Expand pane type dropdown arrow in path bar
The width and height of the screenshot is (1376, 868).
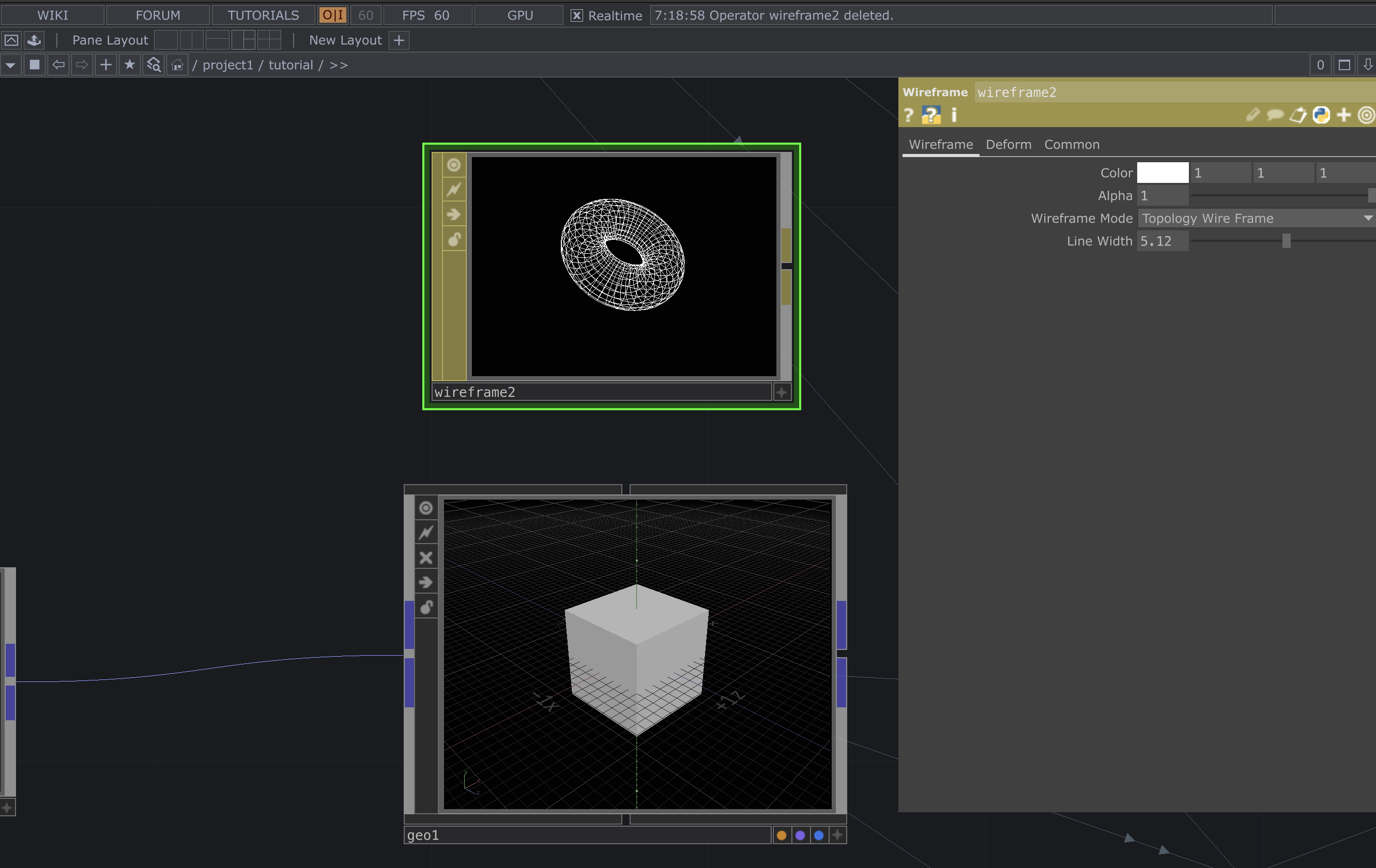click(10, 65)
